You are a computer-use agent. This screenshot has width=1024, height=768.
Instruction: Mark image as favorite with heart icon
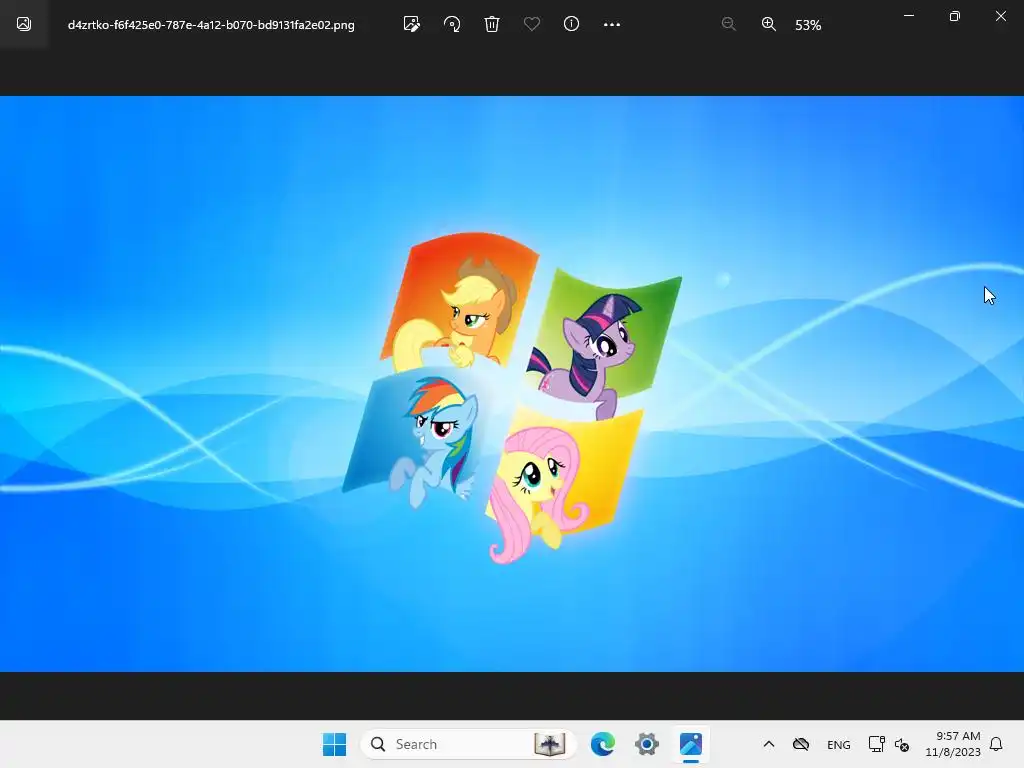click(532, 24)
